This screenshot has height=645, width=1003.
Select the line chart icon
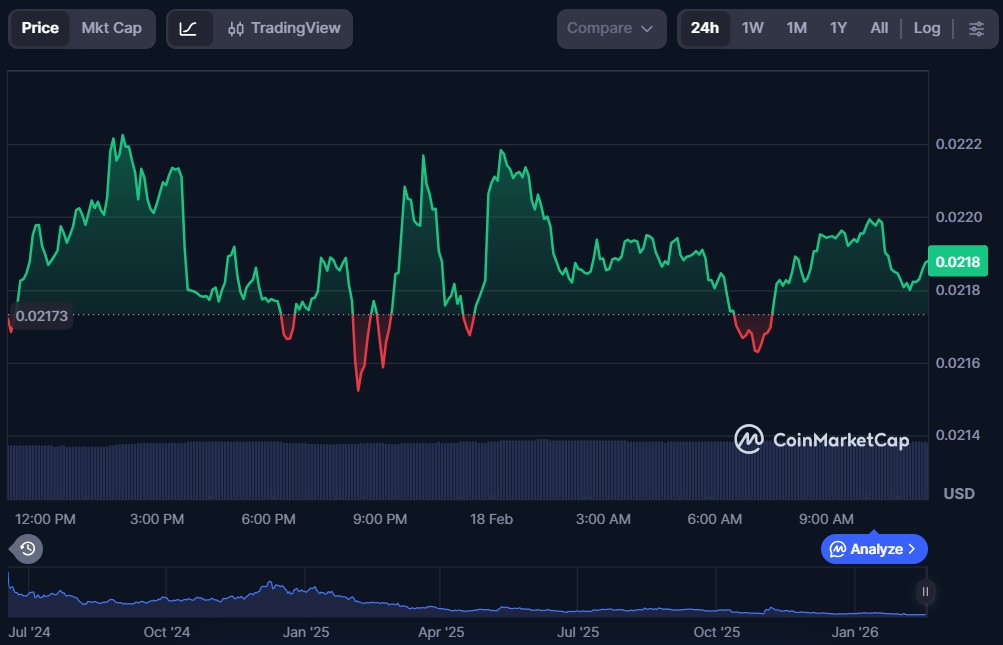[x=189, y=29]
